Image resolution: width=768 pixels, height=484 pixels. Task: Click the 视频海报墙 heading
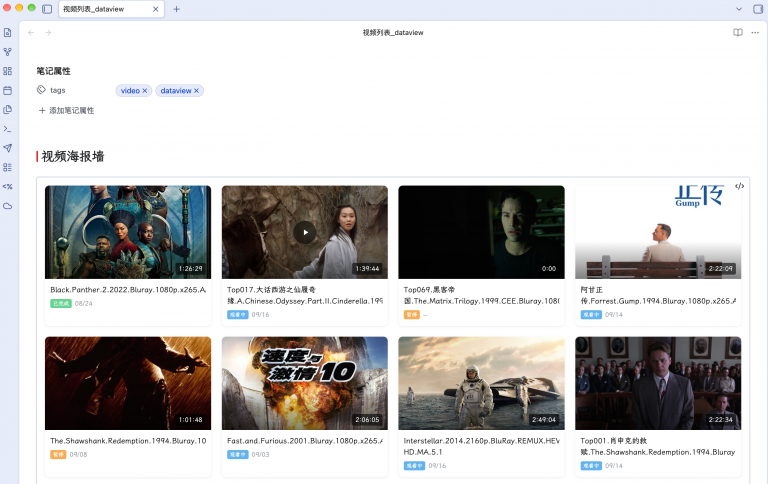pos(73,157)
